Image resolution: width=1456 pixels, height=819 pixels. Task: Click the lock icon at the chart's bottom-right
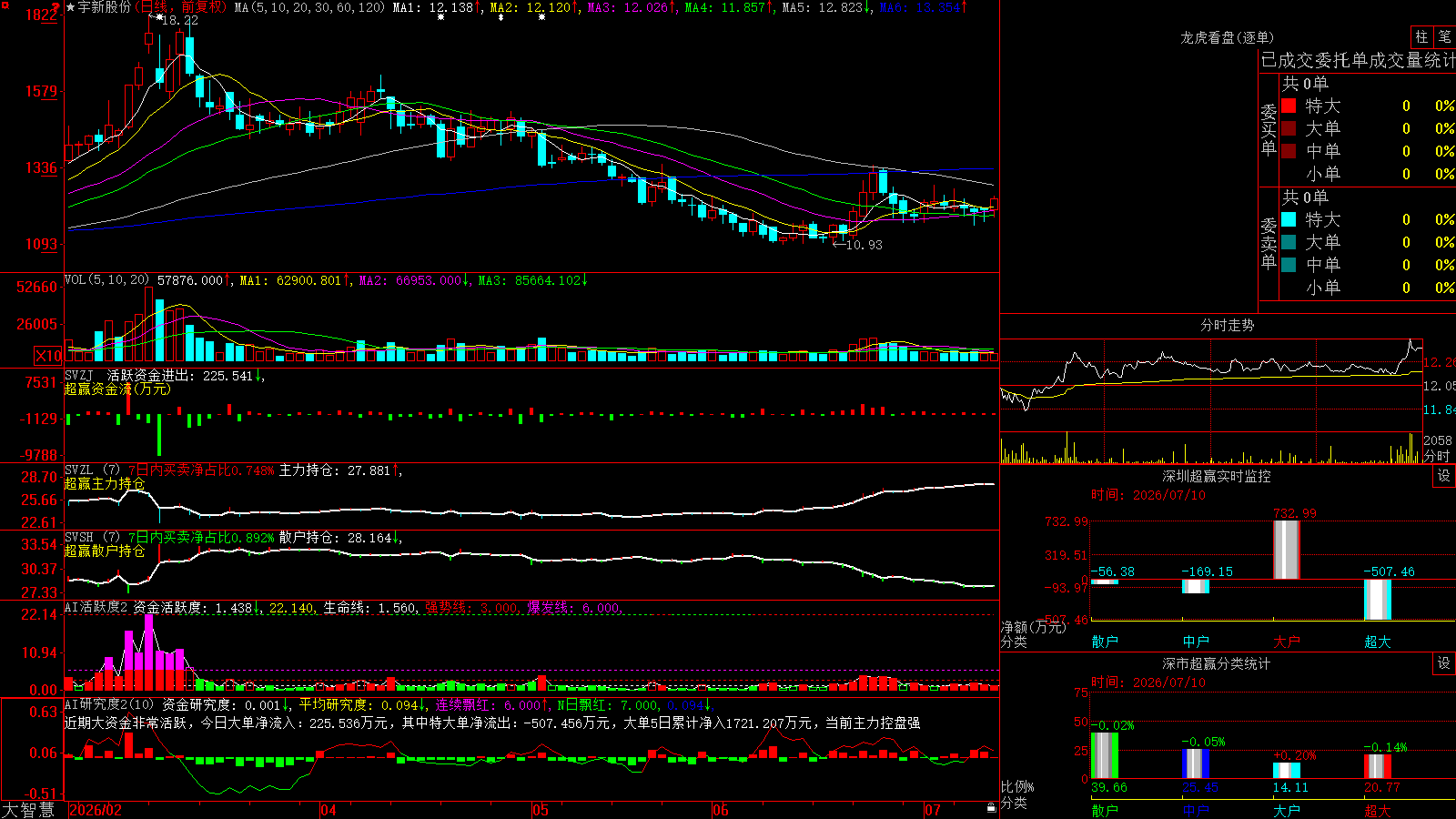(991, 808)
